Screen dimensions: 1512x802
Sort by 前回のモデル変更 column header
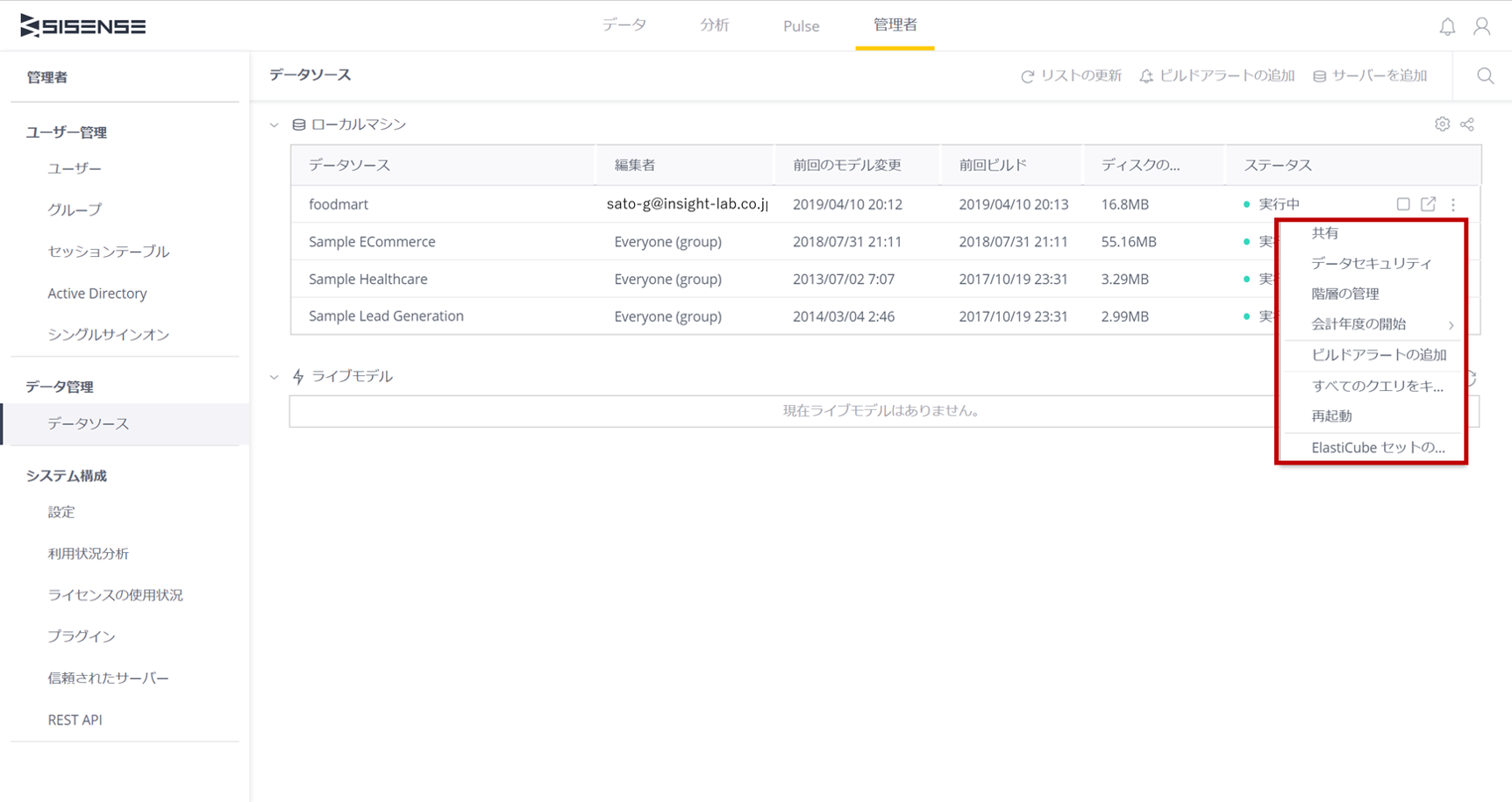[857, 165]
